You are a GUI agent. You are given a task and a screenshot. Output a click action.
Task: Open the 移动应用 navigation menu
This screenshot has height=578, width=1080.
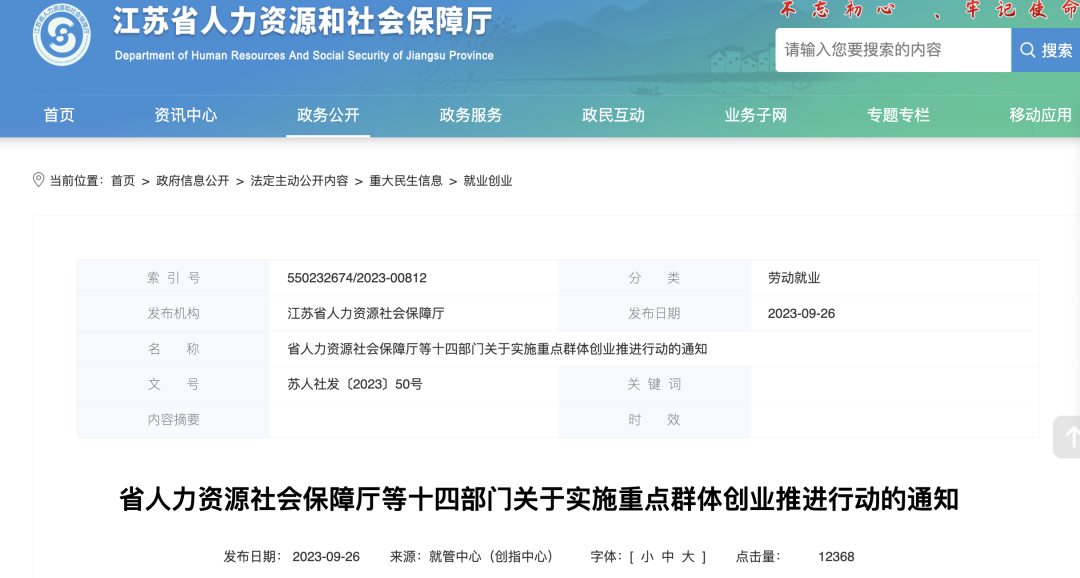click(x=1041, y=115)
